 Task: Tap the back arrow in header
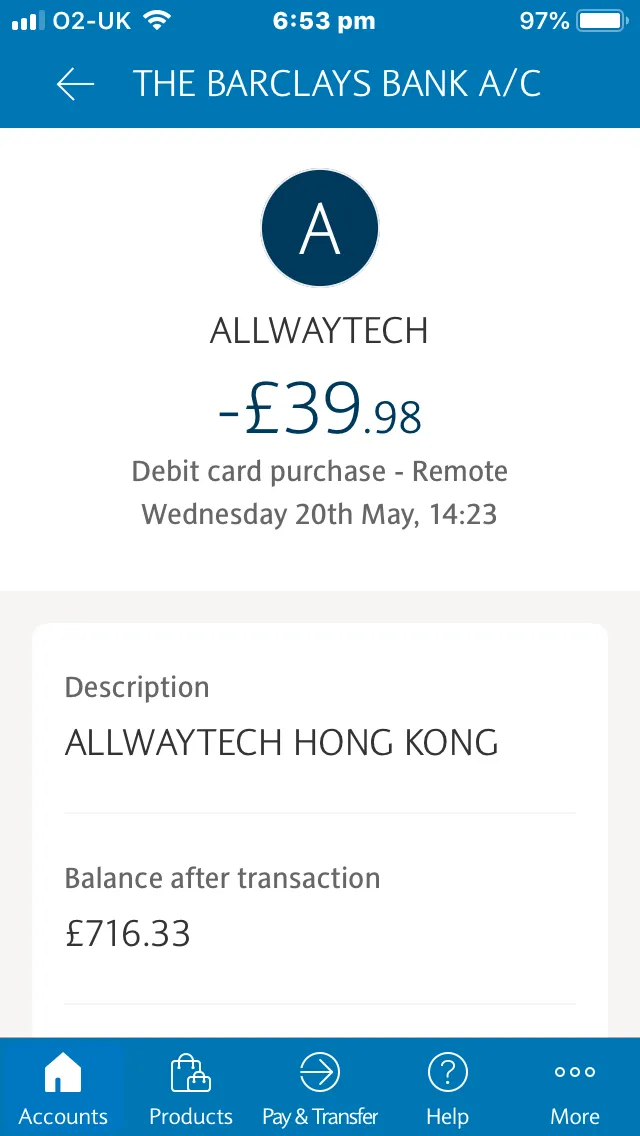coord(75,84)
